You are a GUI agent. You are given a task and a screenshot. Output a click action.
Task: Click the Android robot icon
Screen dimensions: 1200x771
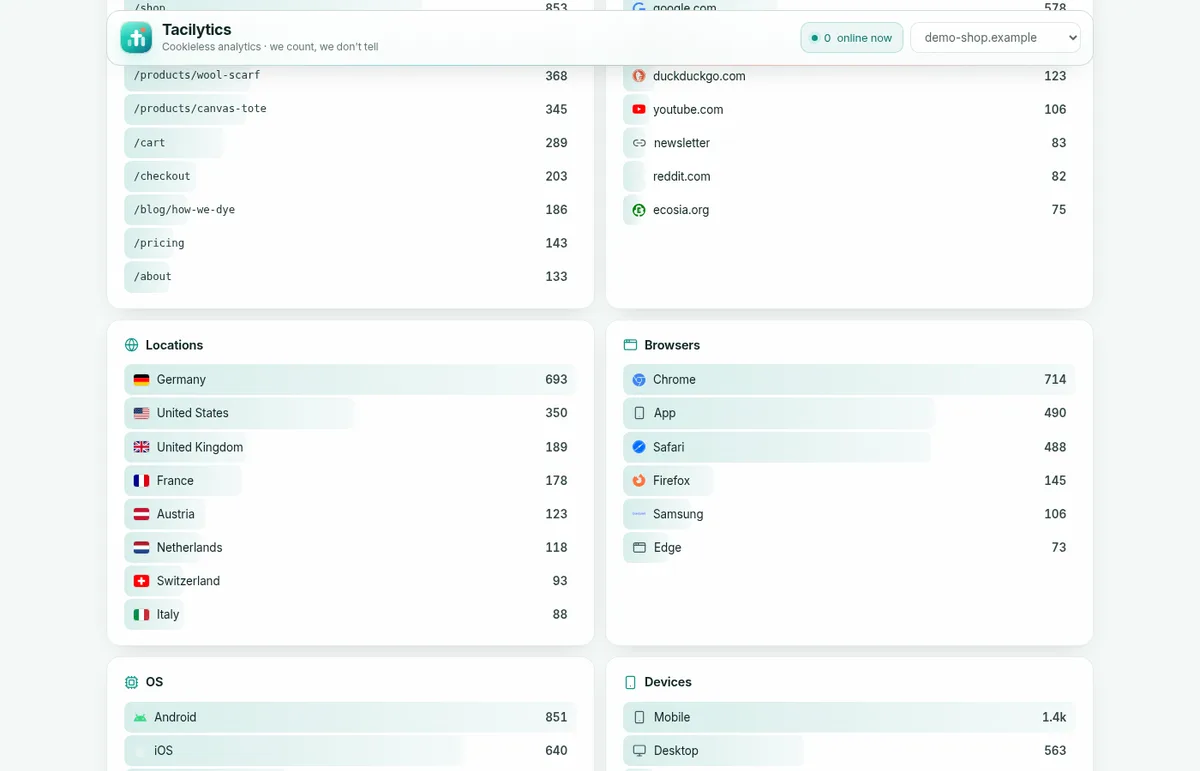point(140,717)
